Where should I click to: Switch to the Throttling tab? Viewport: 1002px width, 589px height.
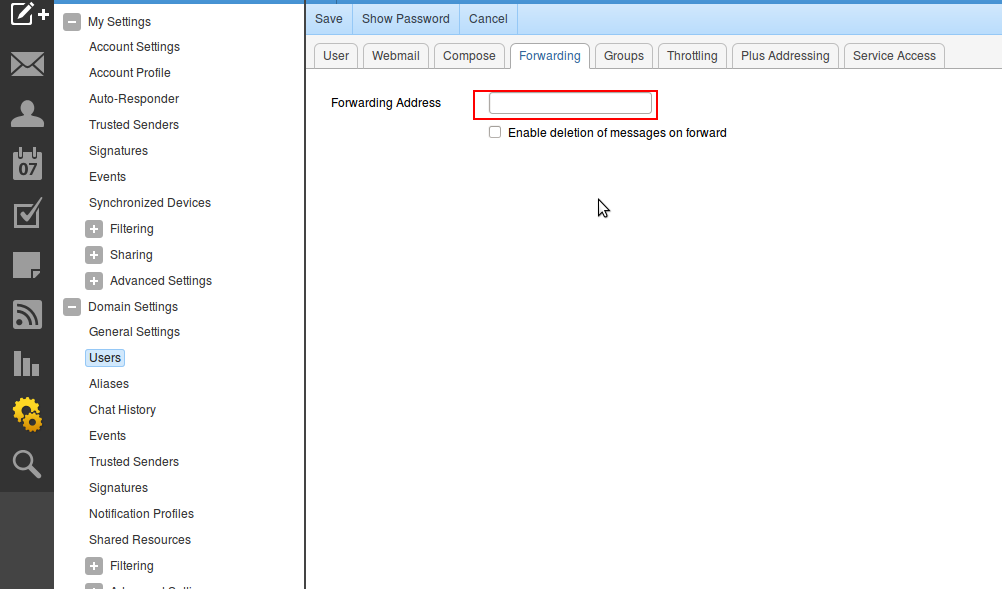692,56
